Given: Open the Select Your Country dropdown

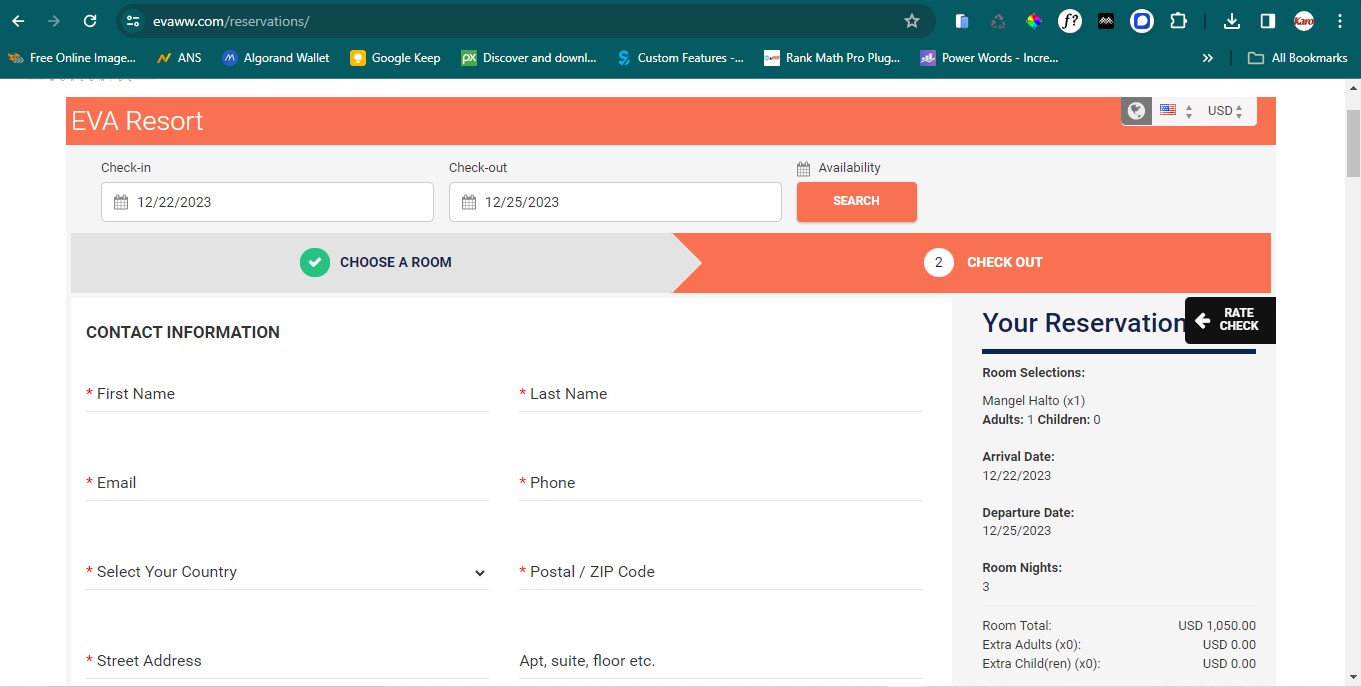Looking at the screenshot, I should coord(287,572).
